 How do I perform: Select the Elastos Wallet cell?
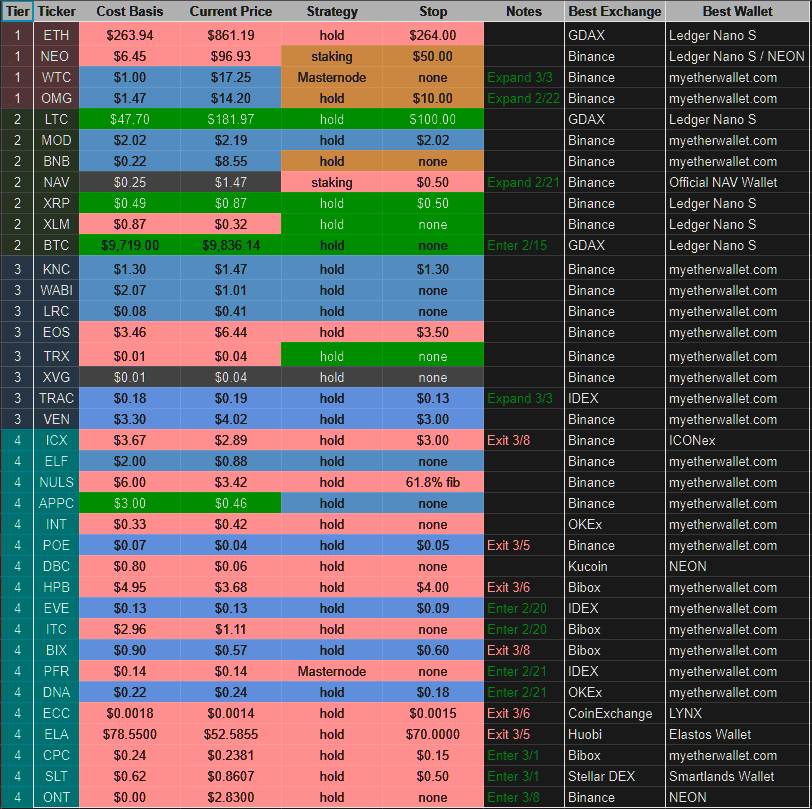(x=737, y=734)
